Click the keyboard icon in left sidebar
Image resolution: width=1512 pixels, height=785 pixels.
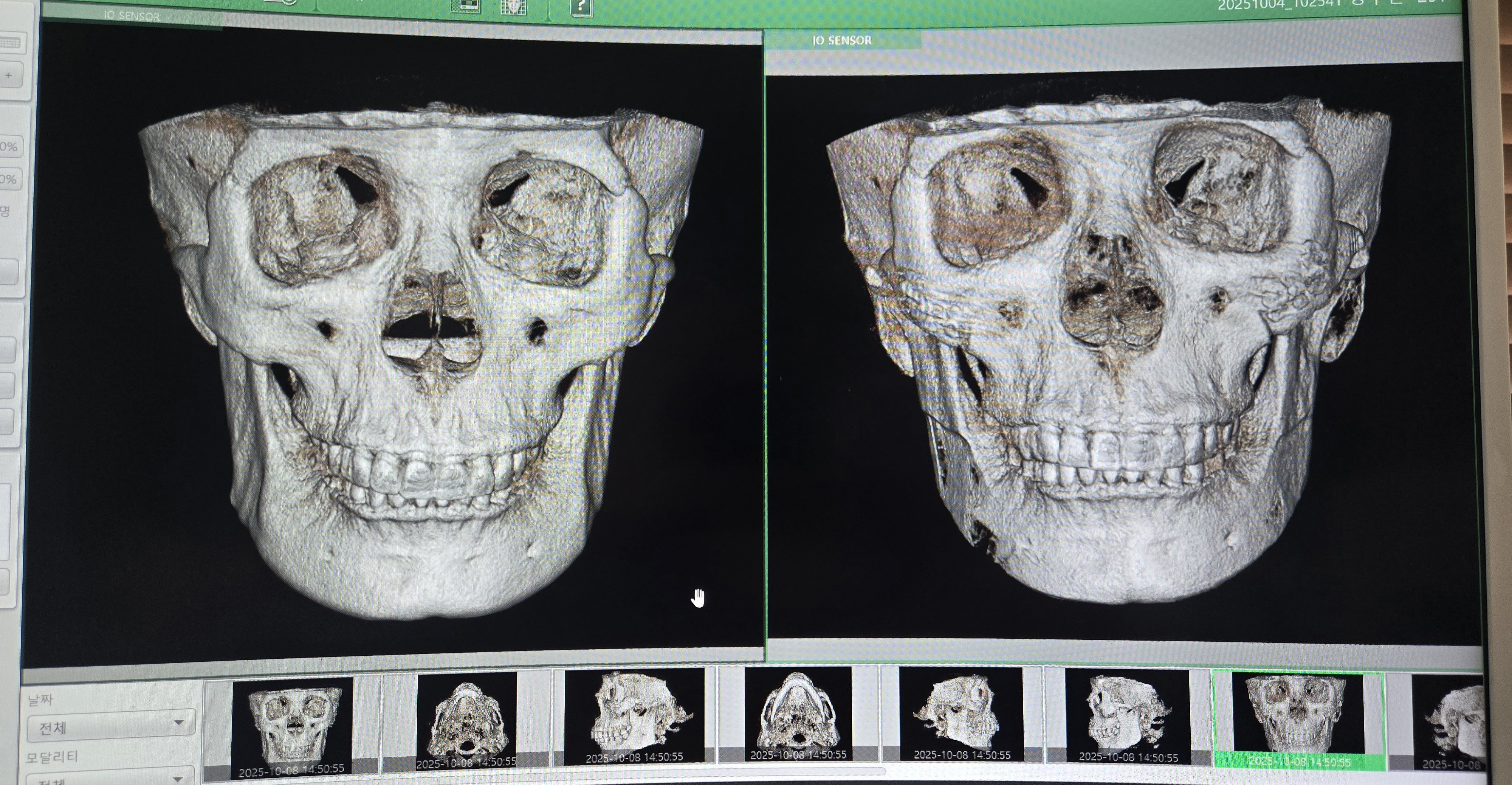pyautogui.click(x=10, y=43)
